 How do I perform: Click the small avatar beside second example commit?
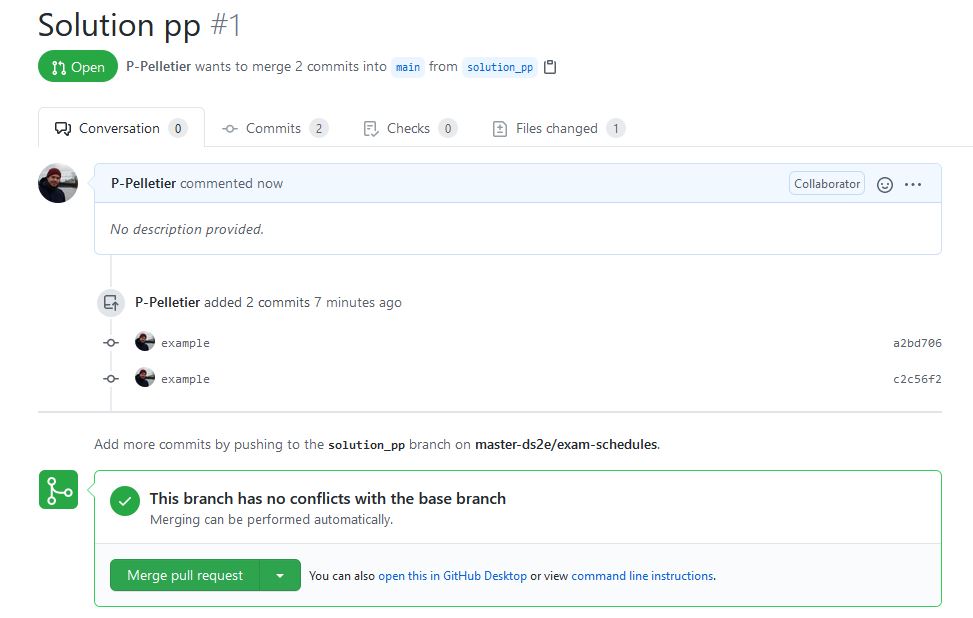click(x=145, y=378)
